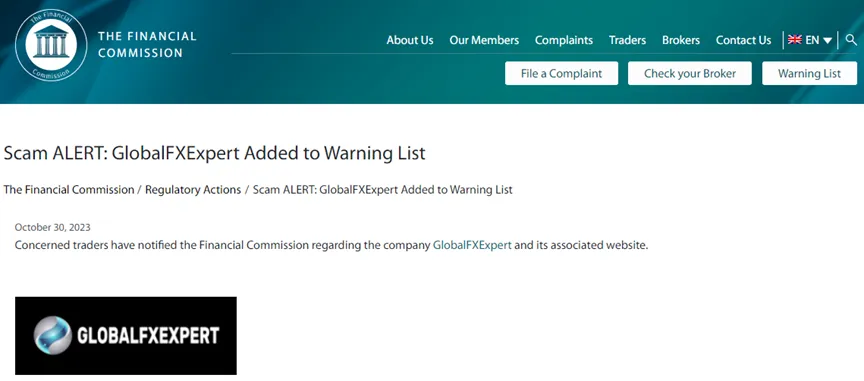Click the October 30, 2023 date text
The width and height of the screenshot is (864, 381).
(x=52, y=227)
